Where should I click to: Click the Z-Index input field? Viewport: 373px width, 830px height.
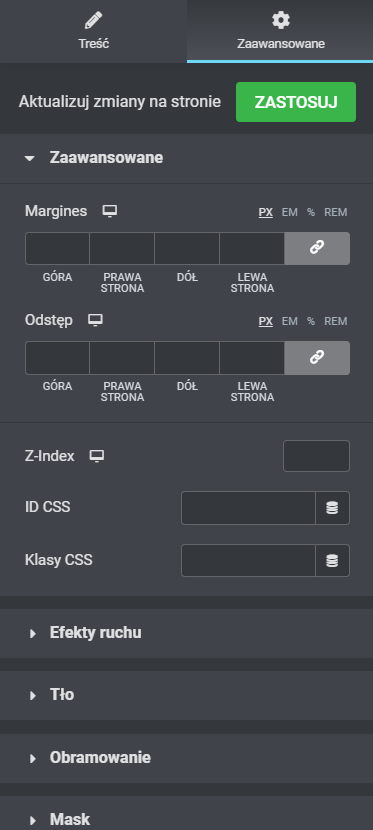coord(316,456)
